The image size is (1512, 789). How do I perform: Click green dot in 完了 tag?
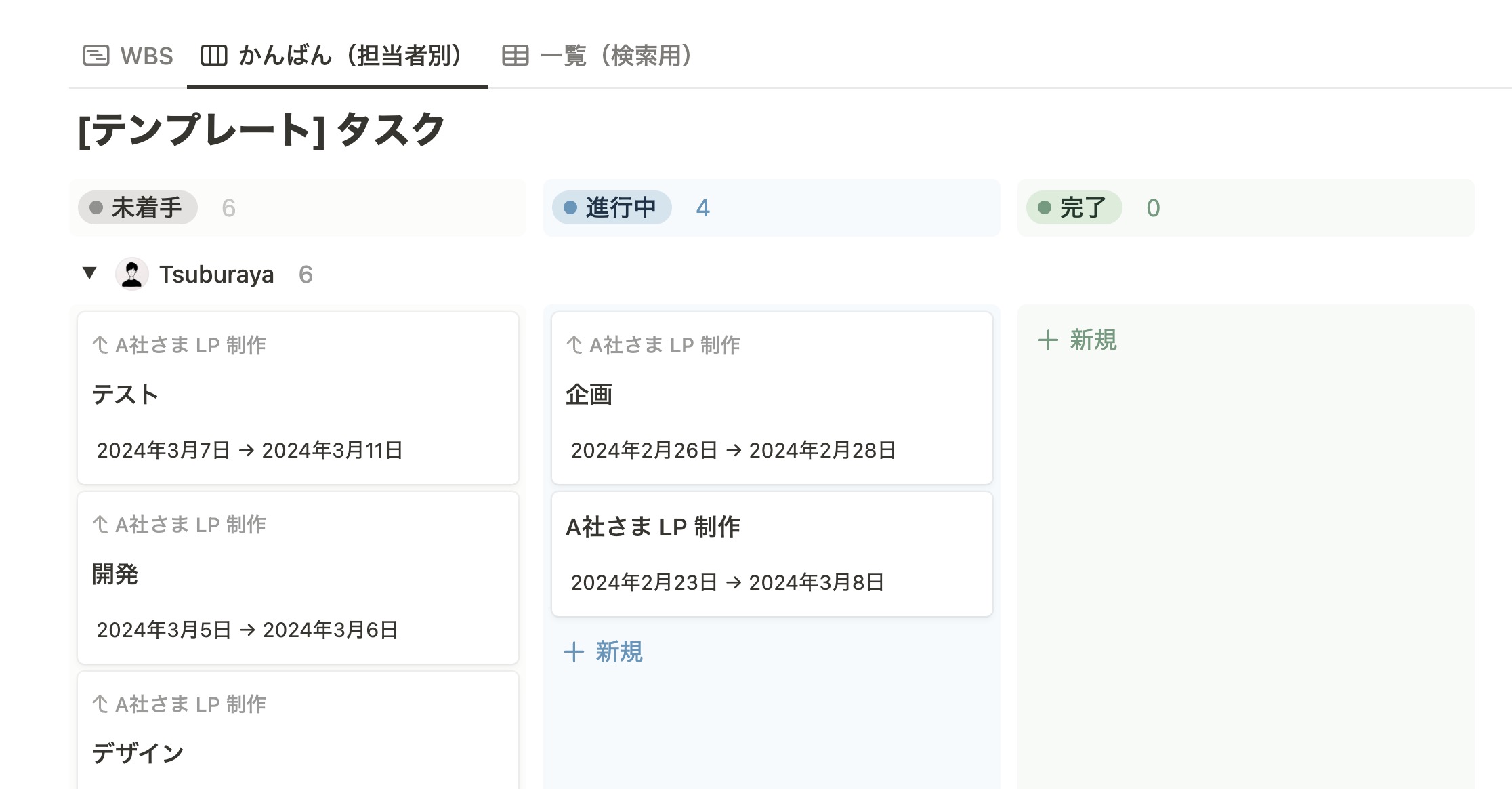[x=1045, y=207]
